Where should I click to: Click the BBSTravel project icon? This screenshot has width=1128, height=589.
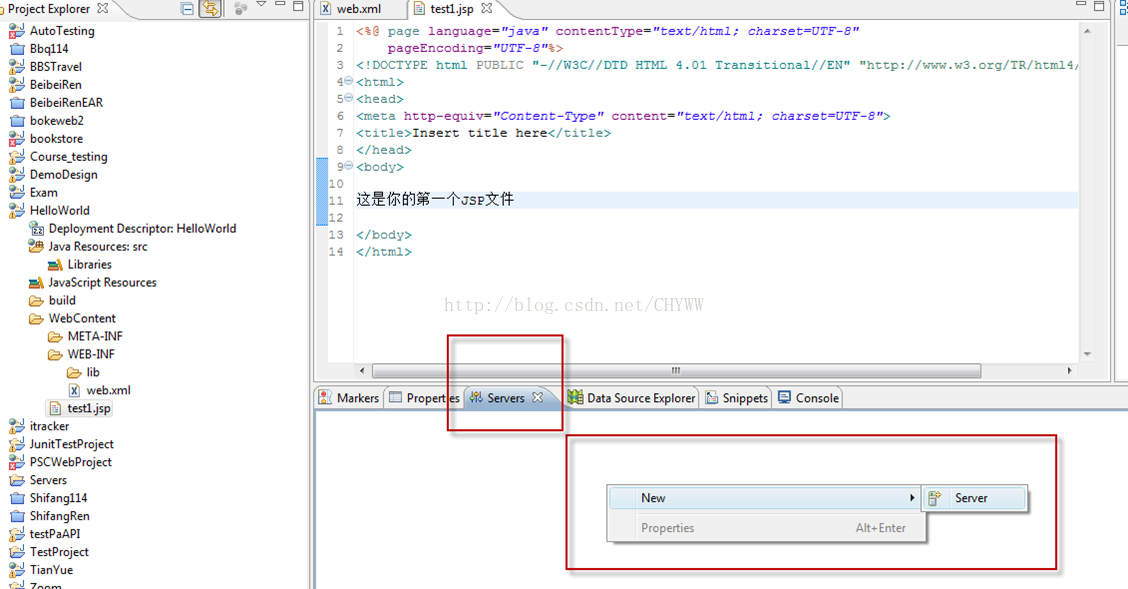tap(17, 67)
